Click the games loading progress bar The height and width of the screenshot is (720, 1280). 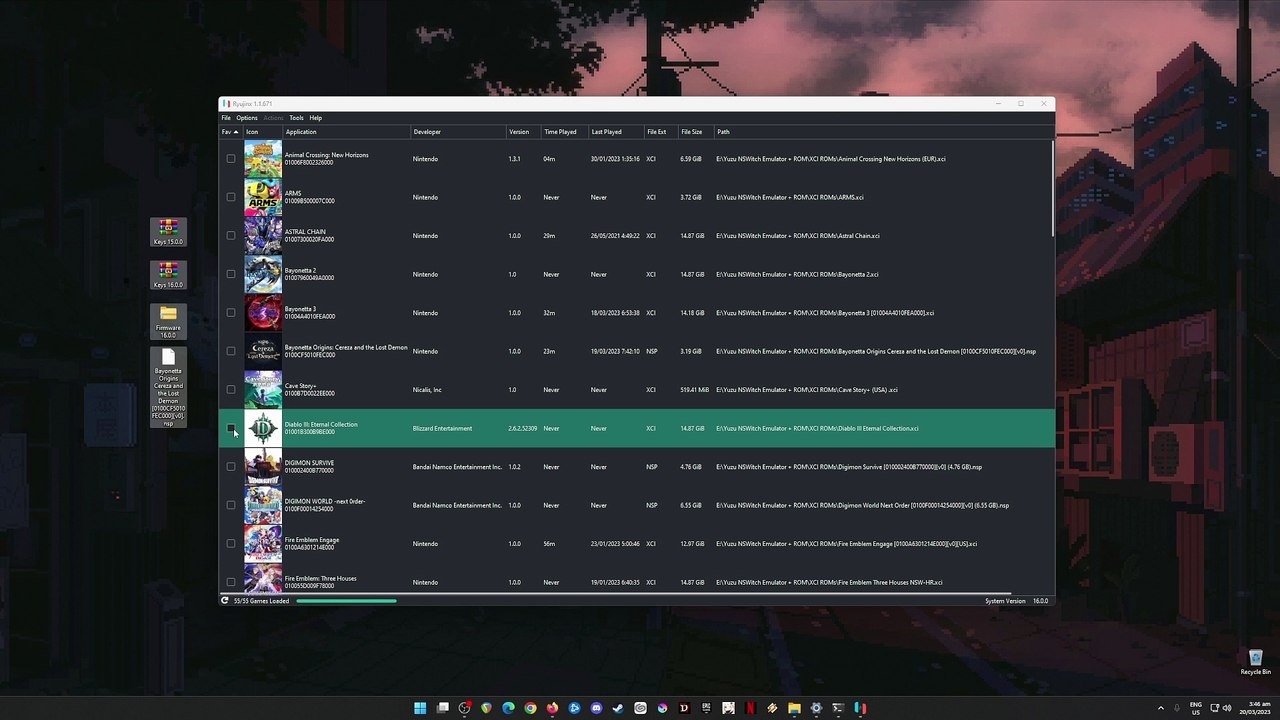click(346, 601)
